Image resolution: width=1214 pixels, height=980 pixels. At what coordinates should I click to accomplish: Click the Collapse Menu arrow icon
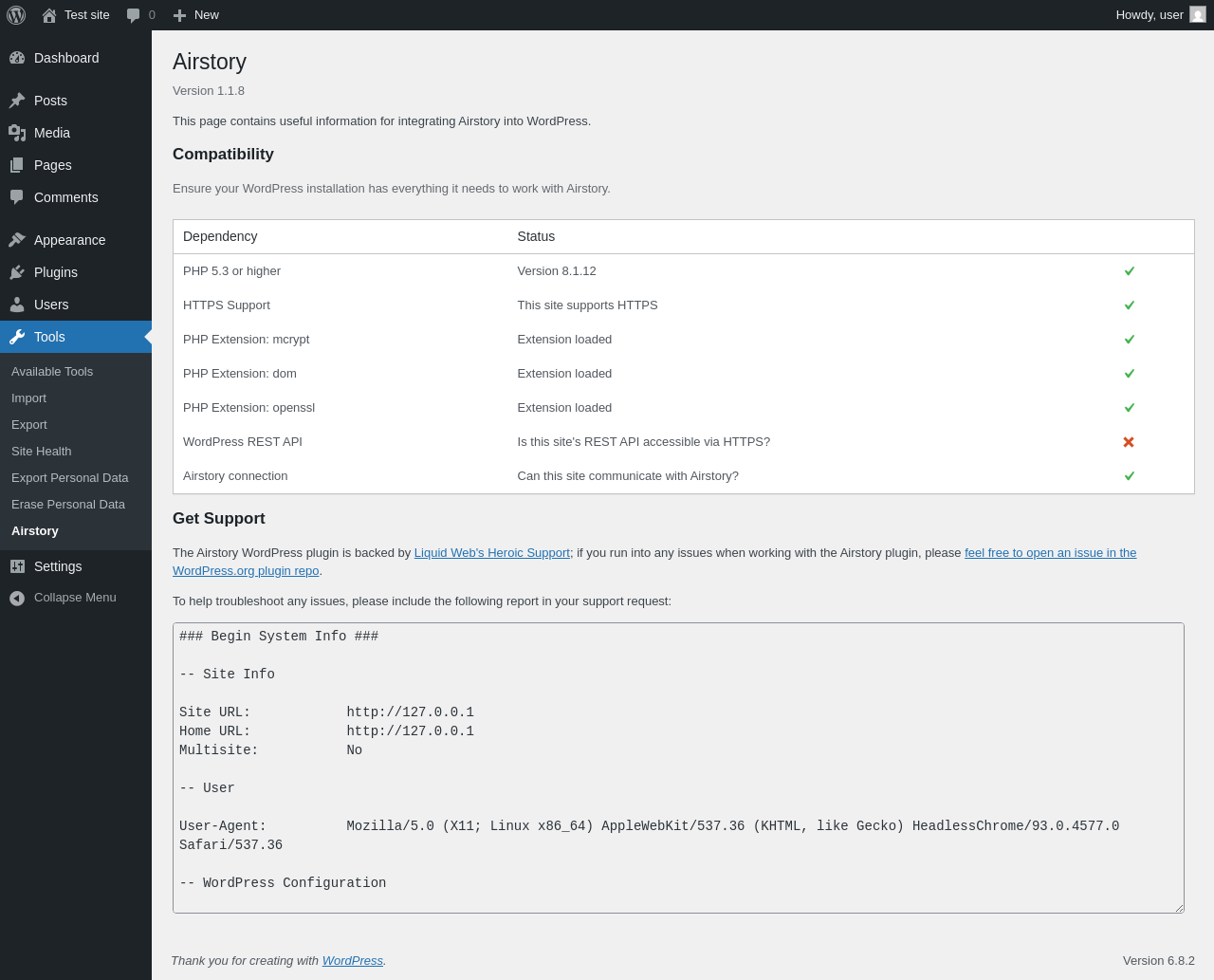17,598
